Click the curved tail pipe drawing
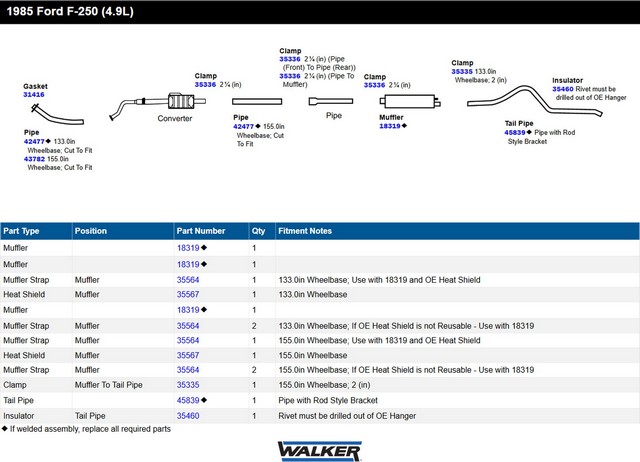 (x=535, y=101)
